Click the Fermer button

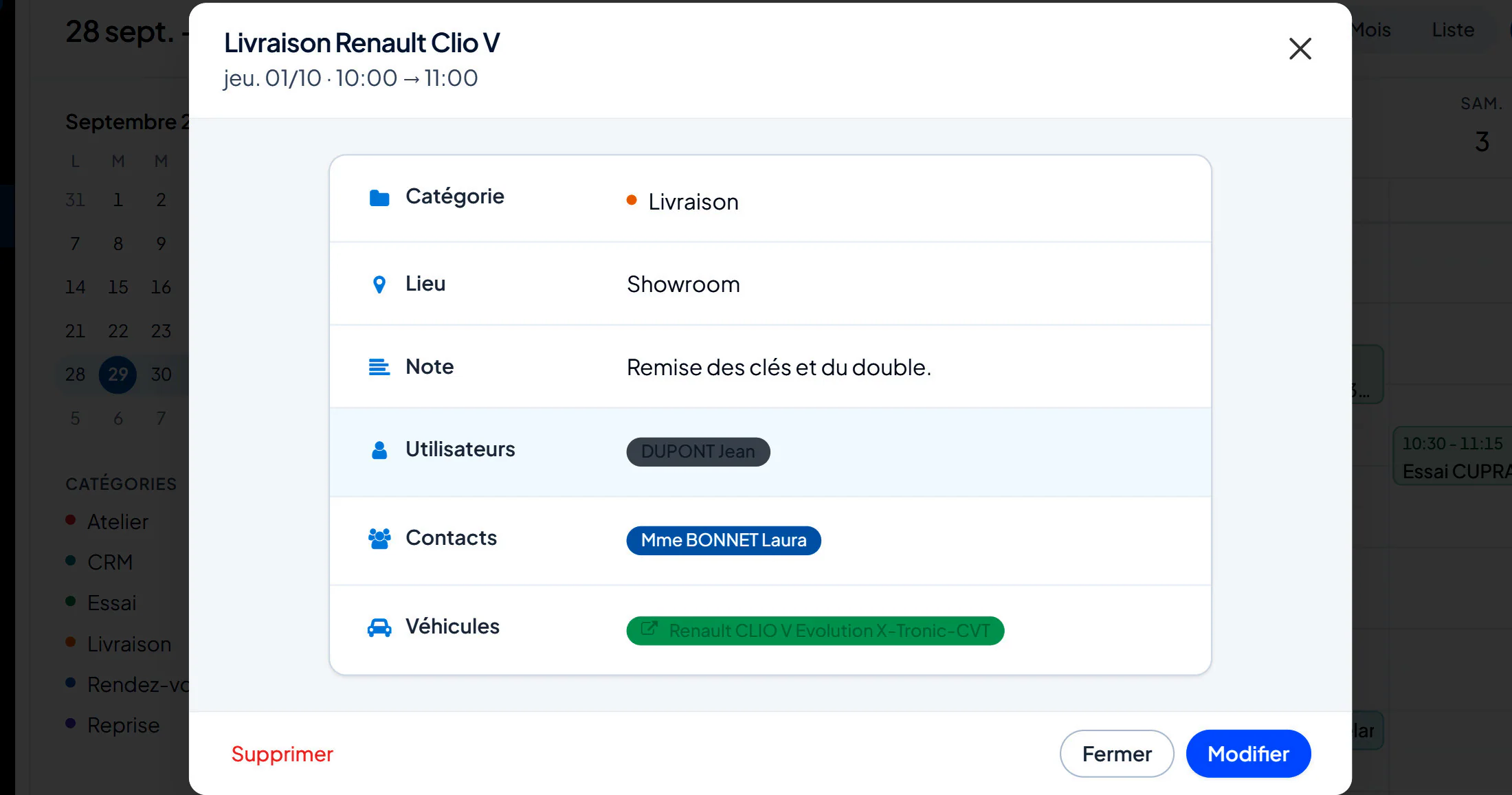[x=1116, y=754]
